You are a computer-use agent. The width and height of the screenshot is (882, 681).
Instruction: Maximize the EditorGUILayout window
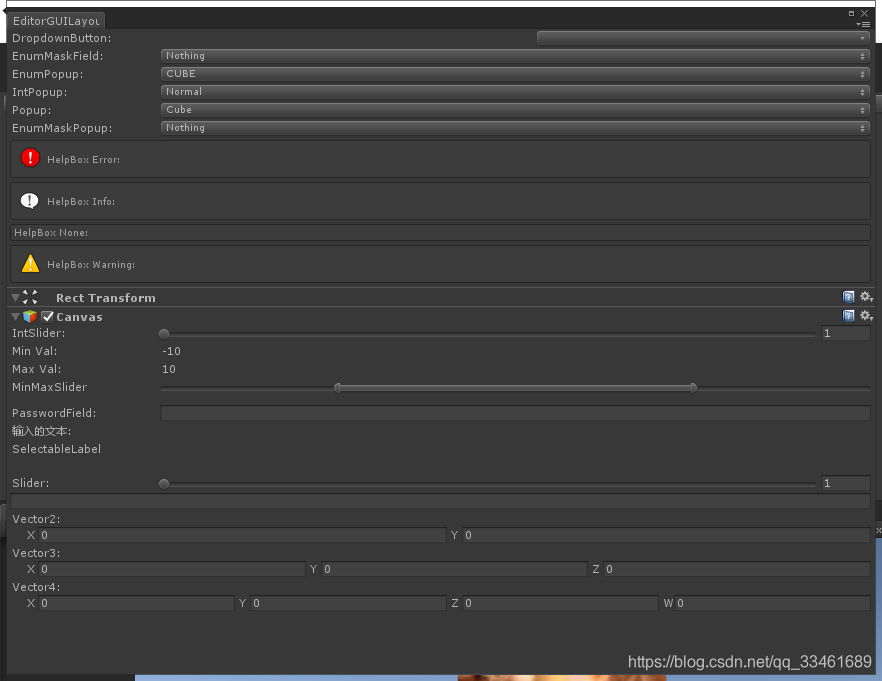(x=851, y=13)
